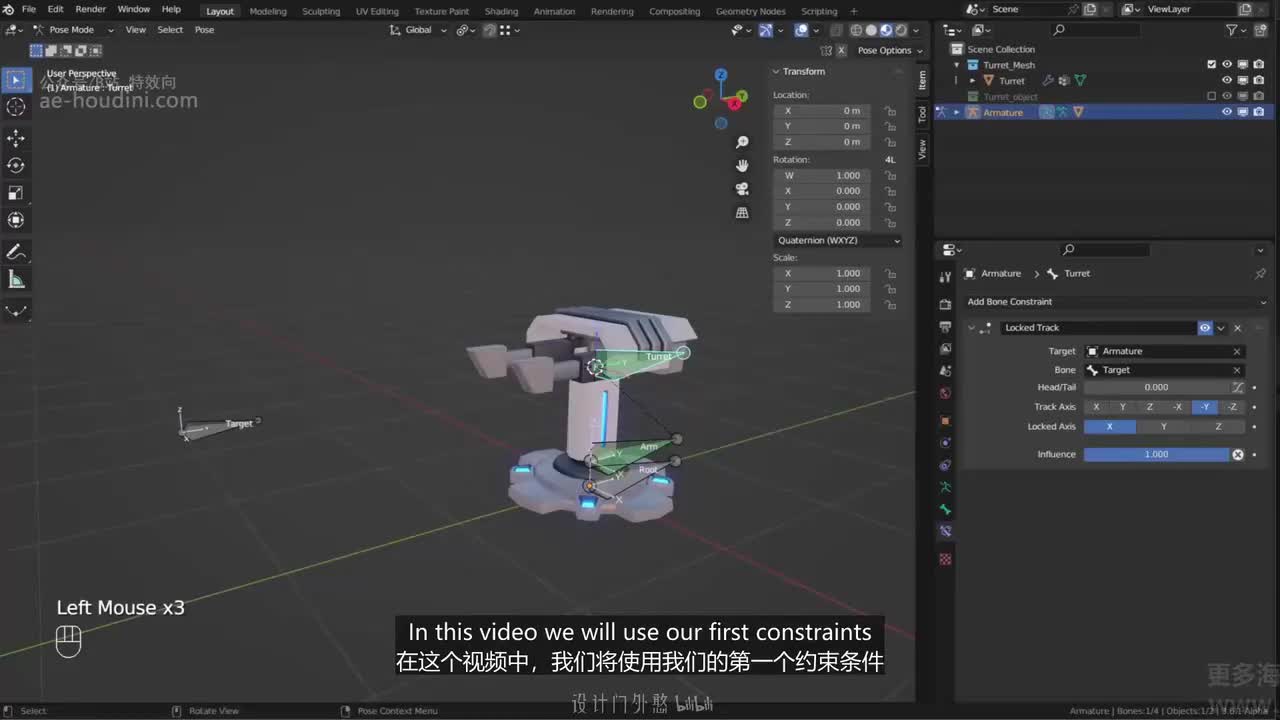Open the Armature data properties tab icon

point(945,487)
